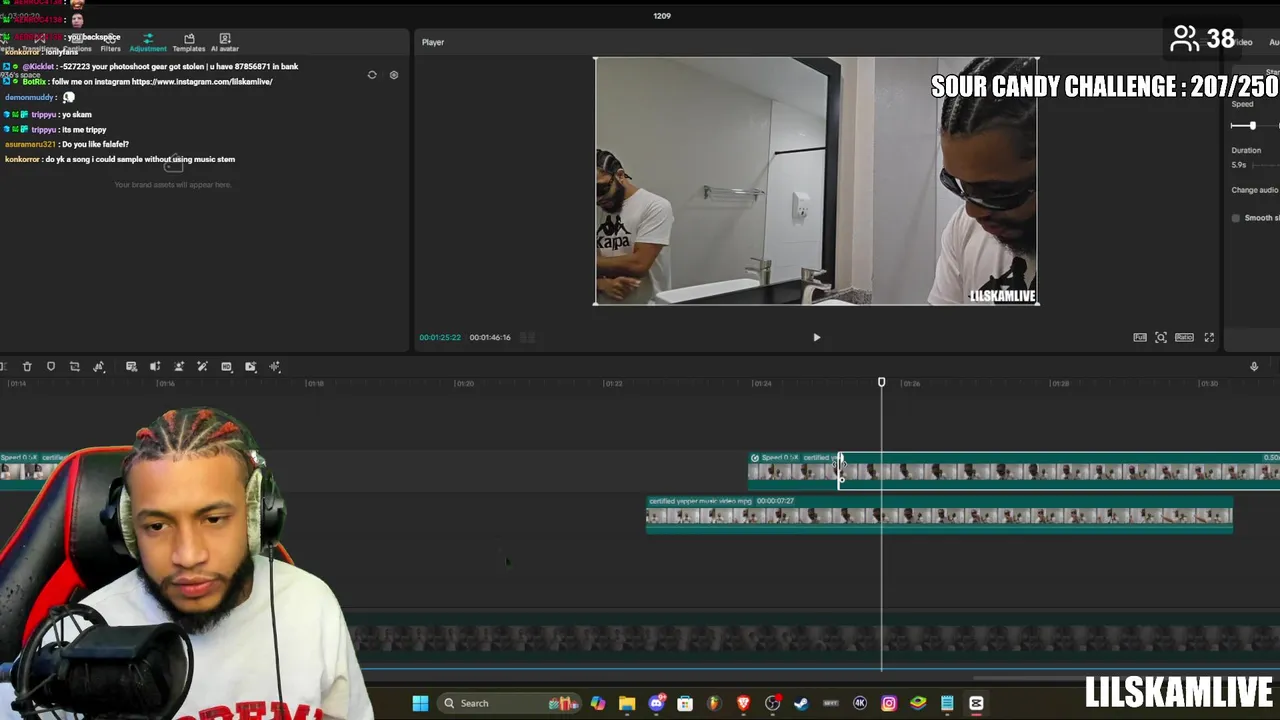This screenshot has height=720, width=1280.
Task: Select the upper Speed clip on timeline
Action: click(x=1014, y=470)
